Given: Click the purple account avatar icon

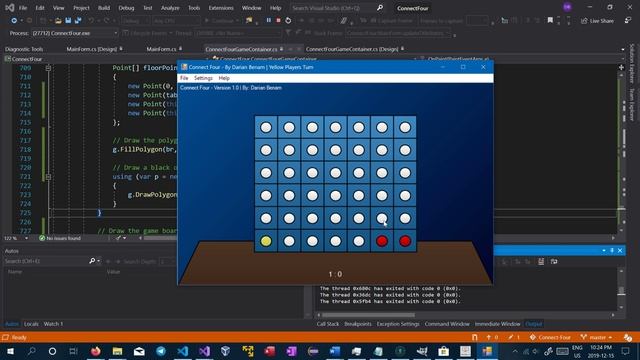Looking at the screenshot, I should [x=567, y=7].
